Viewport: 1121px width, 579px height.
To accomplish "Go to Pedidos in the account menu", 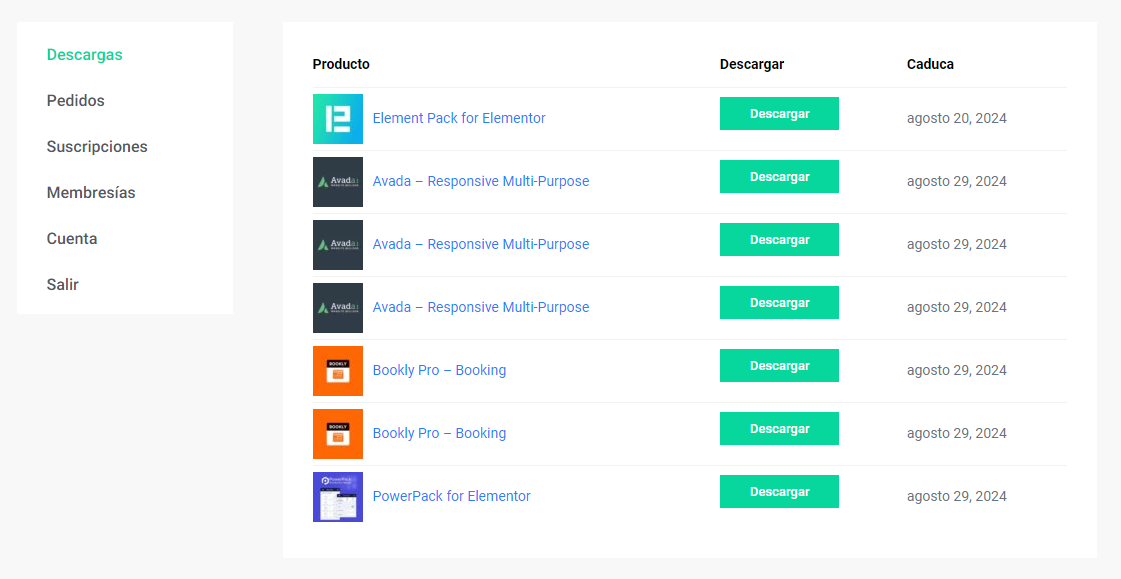I will (75, 100).
